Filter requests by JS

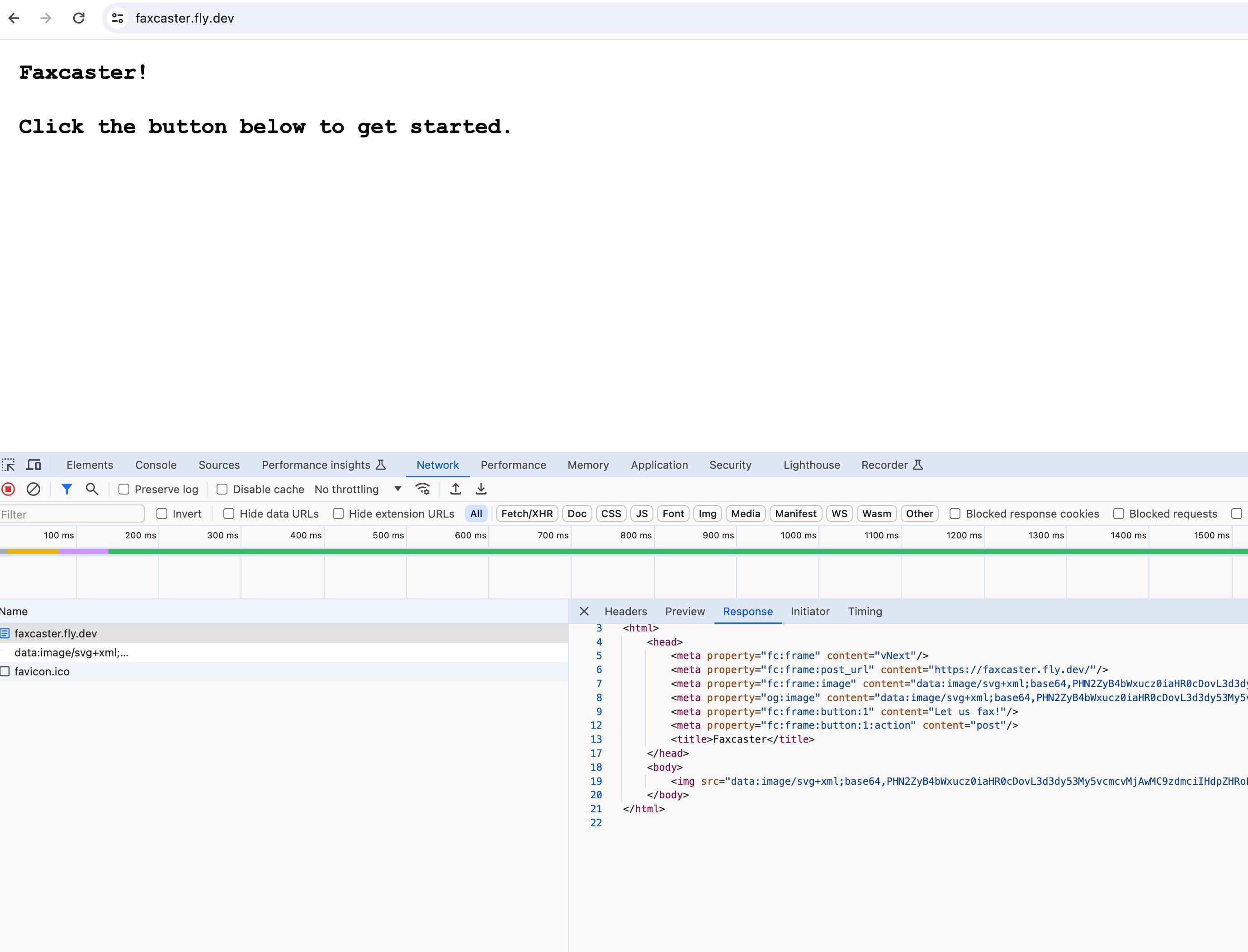click(642, 514)
